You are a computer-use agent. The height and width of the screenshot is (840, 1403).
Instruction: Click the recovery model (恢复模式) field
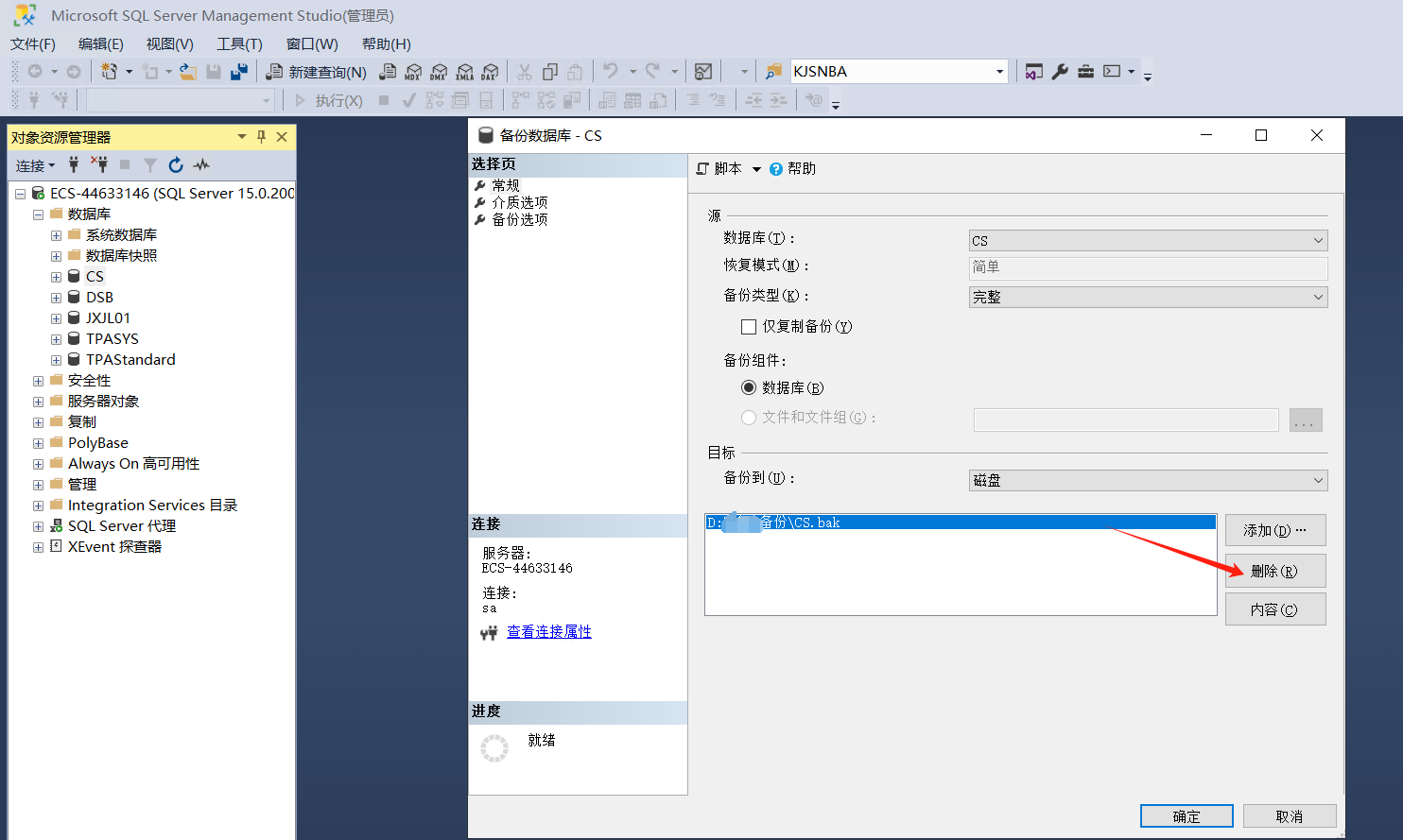[x=1148, y=267]
